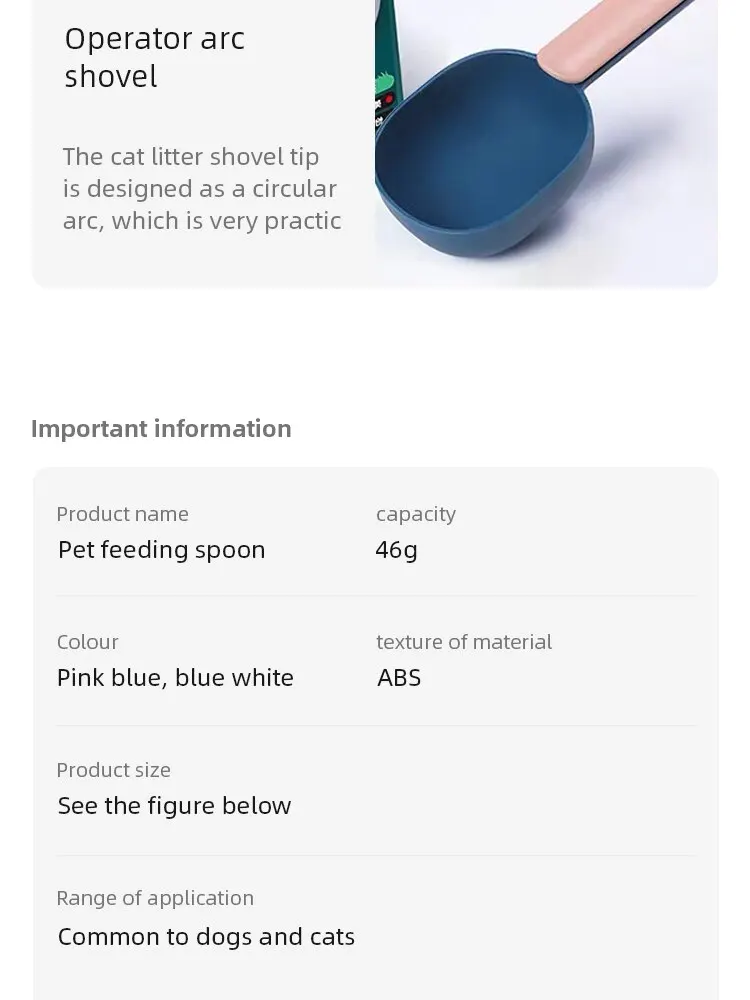Click the "texture of material" label
Image resolution: width=750 pixels, height=1000 pixels.
pos(463,642)
